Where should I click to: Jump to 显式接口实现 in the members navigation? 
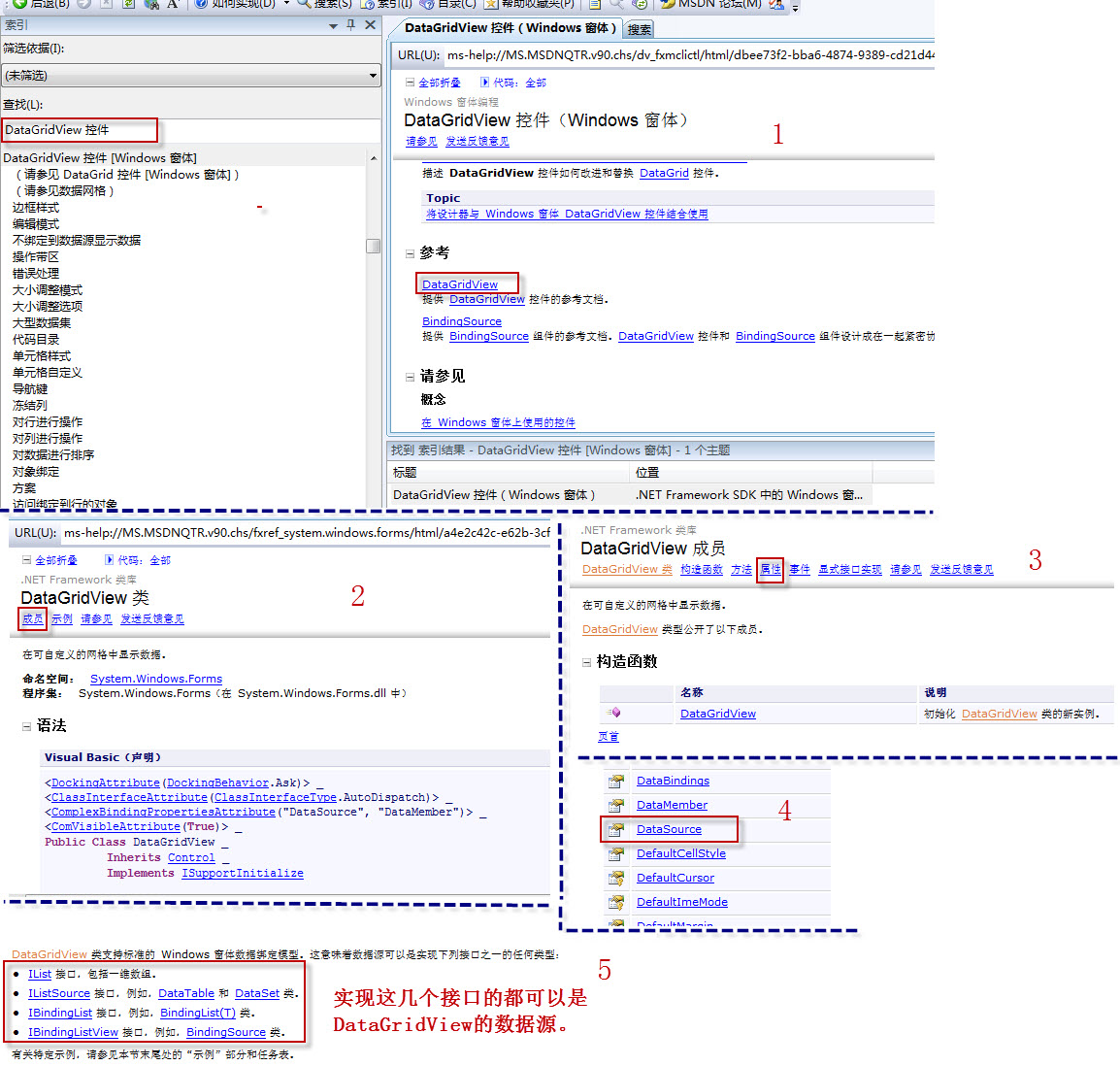click(850, 570)
